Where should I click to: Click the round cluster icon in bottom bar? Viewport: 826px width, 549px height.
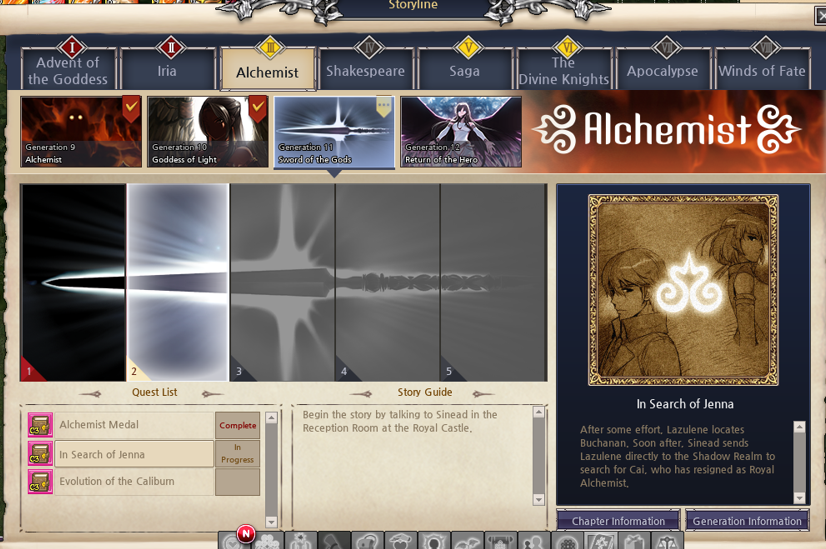pyautogui.click(x=567, y=541)
